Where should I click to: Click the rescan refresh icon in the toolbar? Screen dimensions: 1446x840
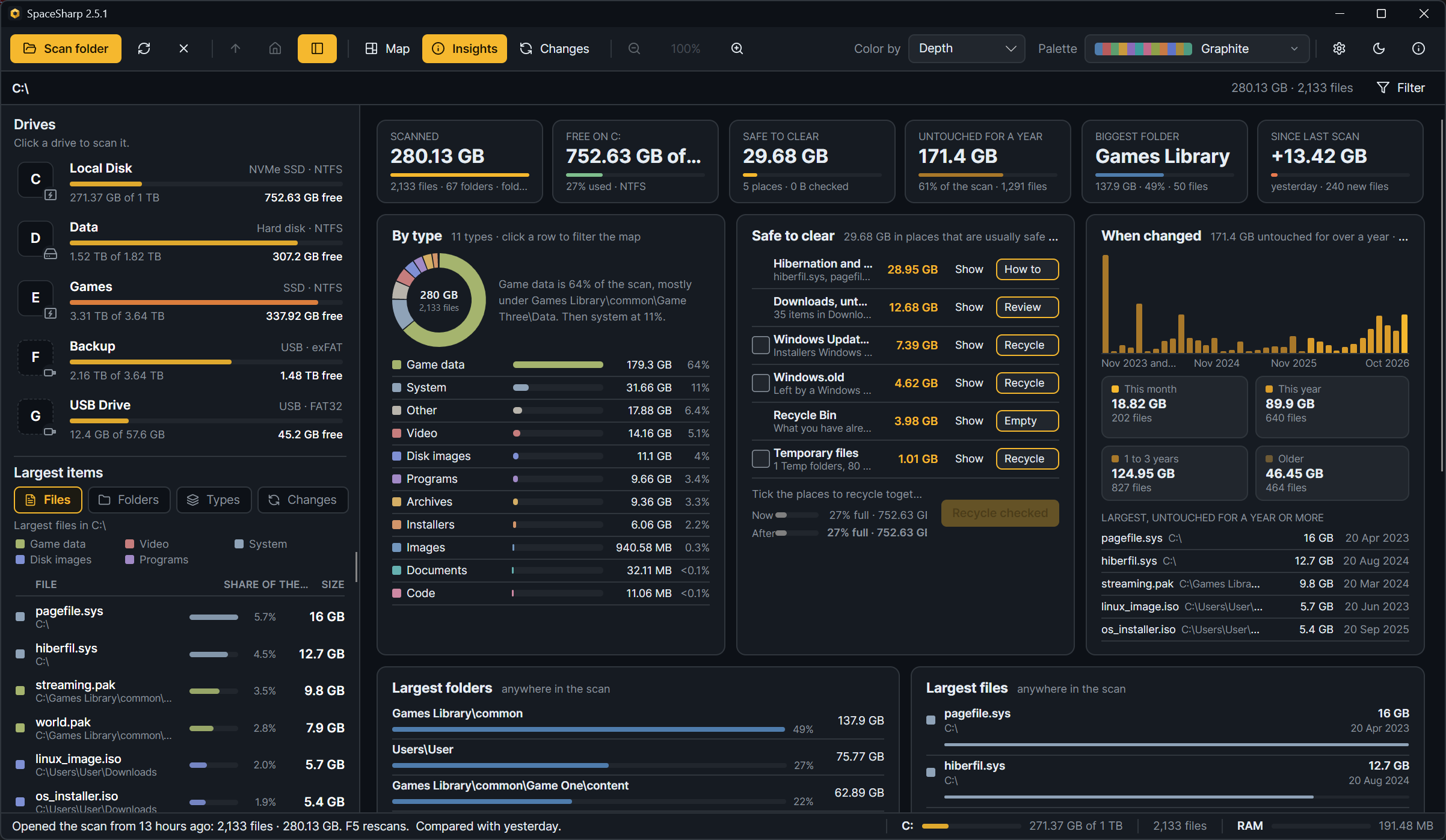[144, 49]
